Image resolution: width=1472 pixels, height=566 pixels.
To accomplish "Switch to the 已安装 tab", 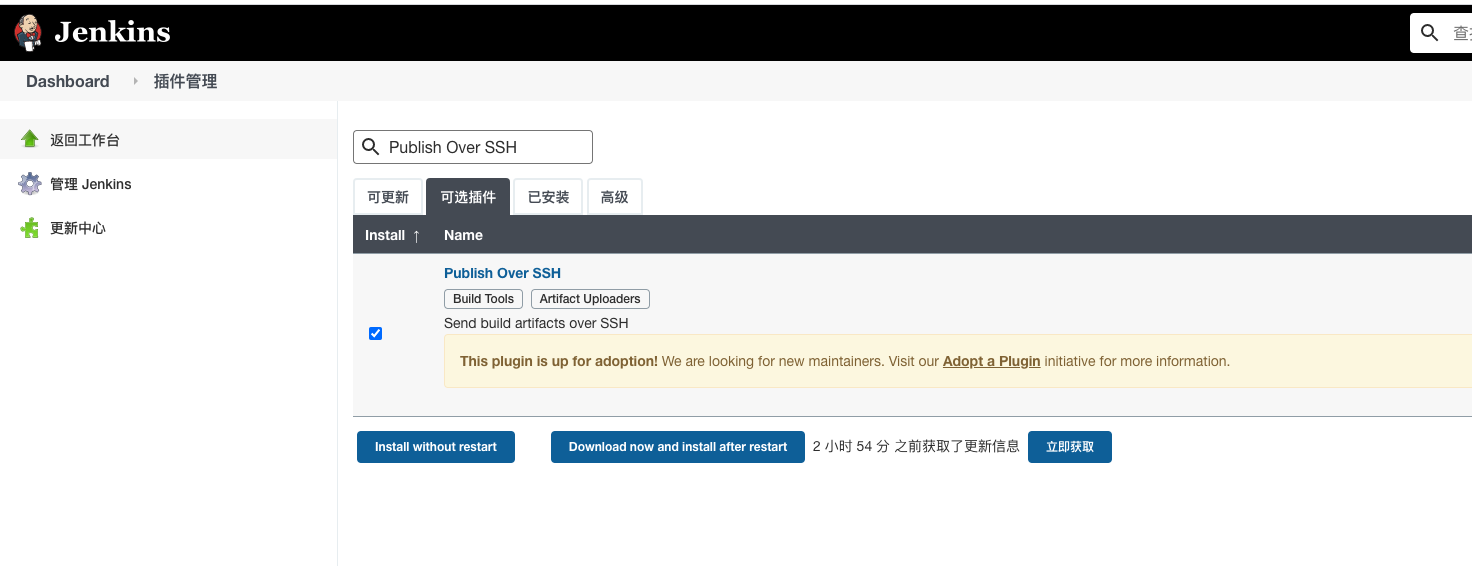I will (x=548, y=197).
